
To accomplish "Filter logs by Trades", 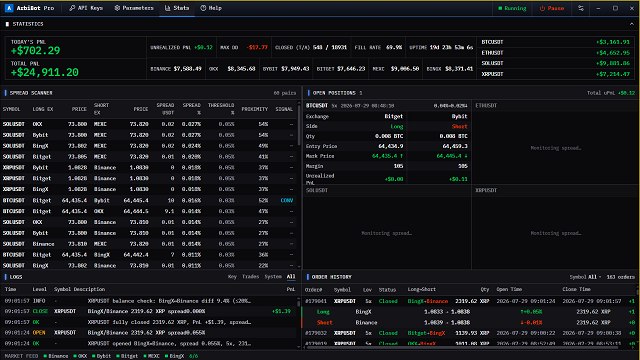I will click(251, 277).
